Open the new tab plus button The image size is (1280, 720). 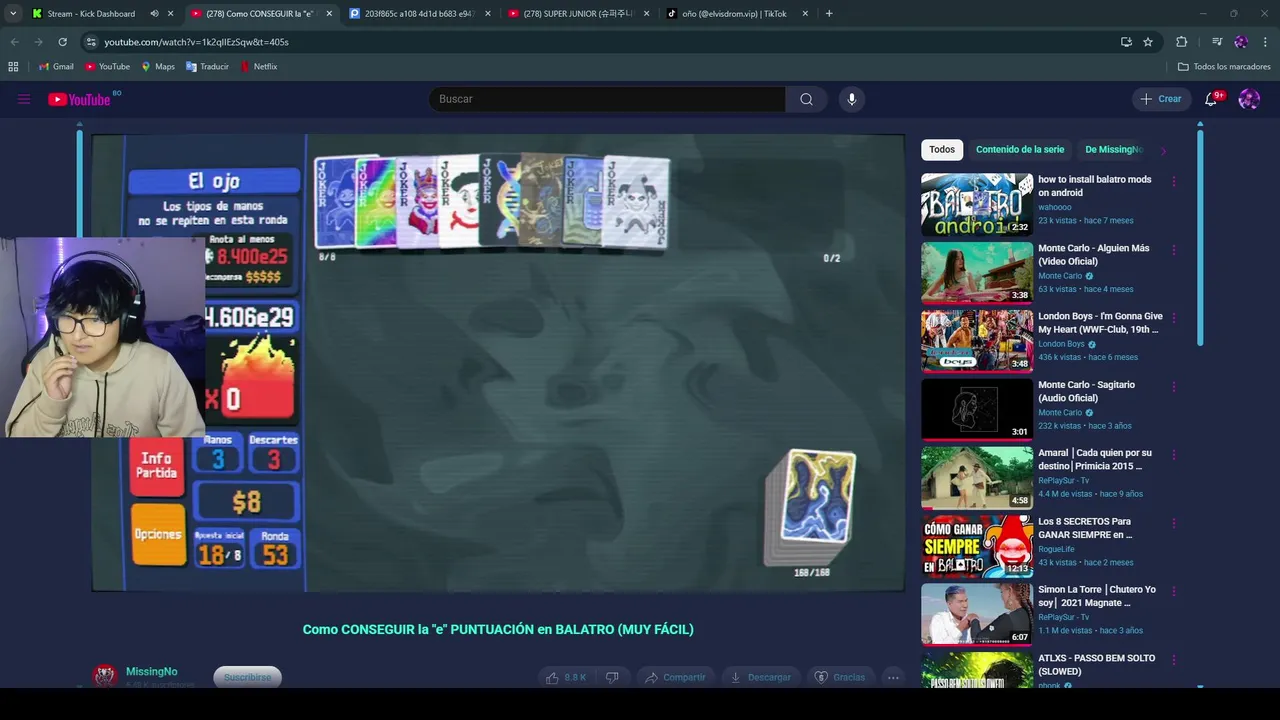pos(829,14)
